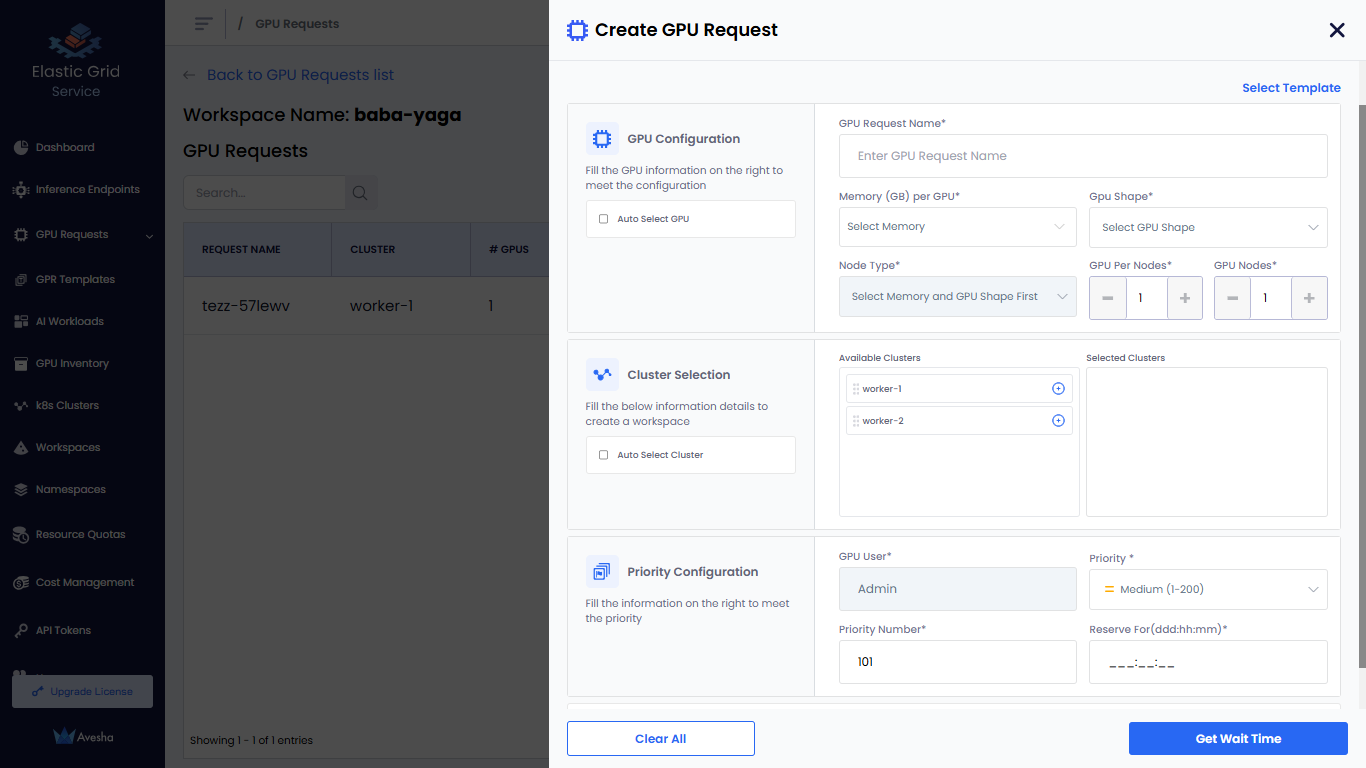Click the back arrow to GPU Requests list

pos(189,75)
